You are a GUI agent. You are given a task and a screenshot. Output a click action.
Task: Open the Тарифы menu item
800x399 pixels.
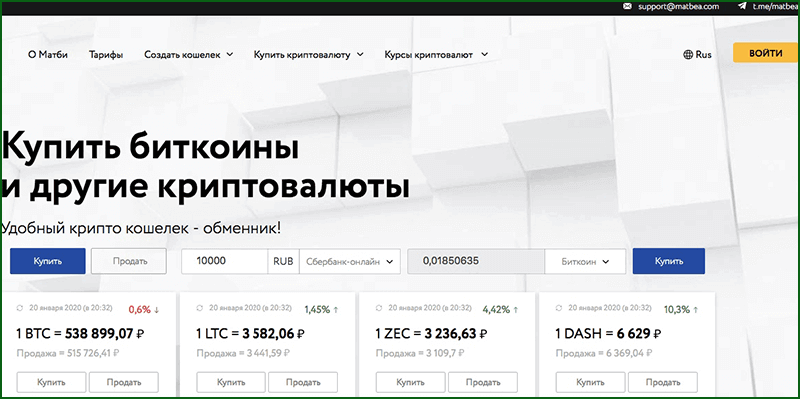[x=106, y=55]
